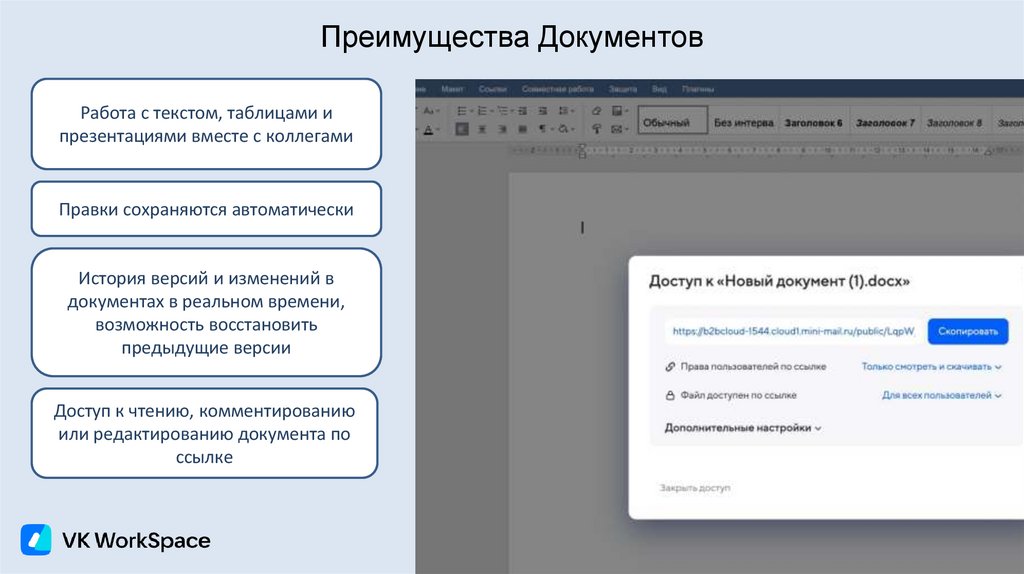Image resolution: width=1024 pixels, height=574 pixels.
Task: Open the 'Совместная работа' menu tab
Action: coord(558,89)
